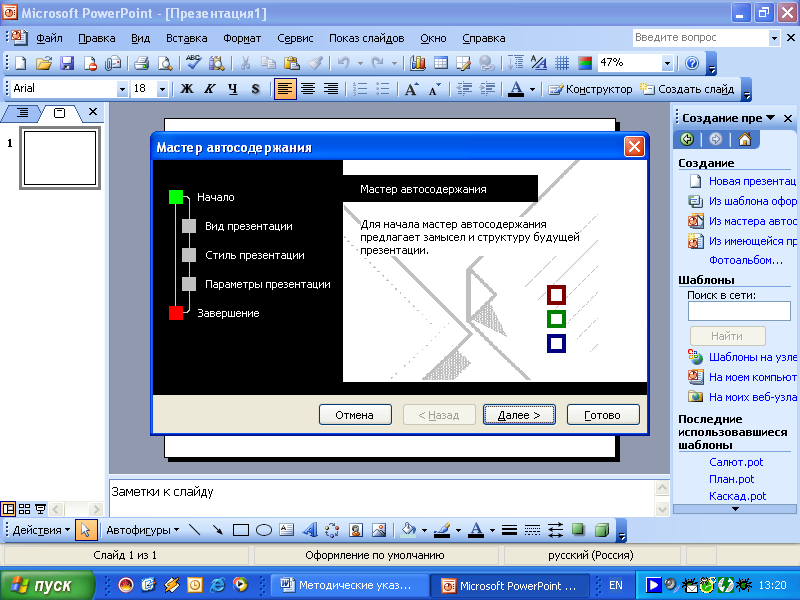800x600 pixels.
Task: Click the Copy icon in toolbar
Action: 268,63
